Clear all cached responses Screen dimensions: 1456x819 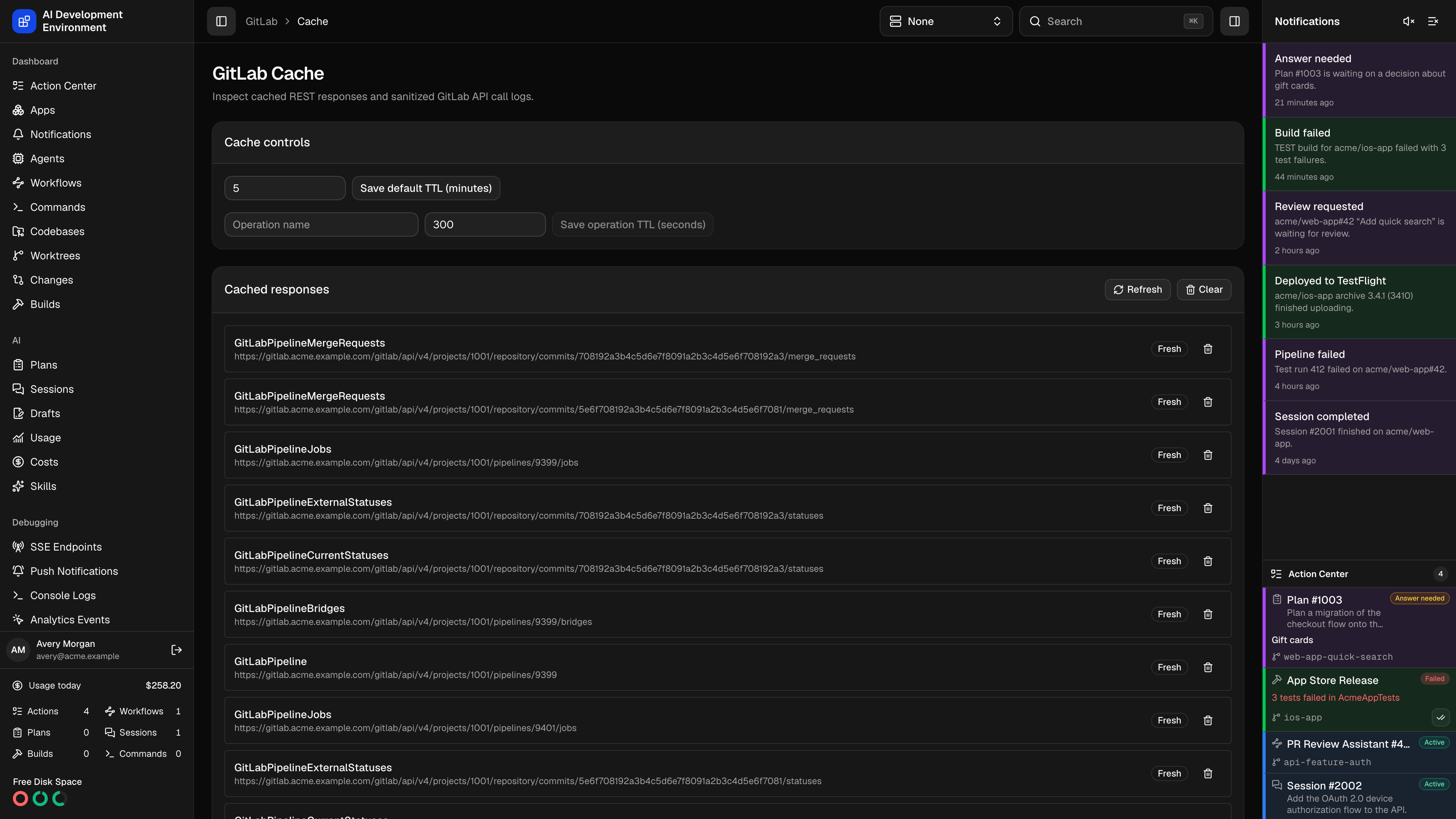1204,289
